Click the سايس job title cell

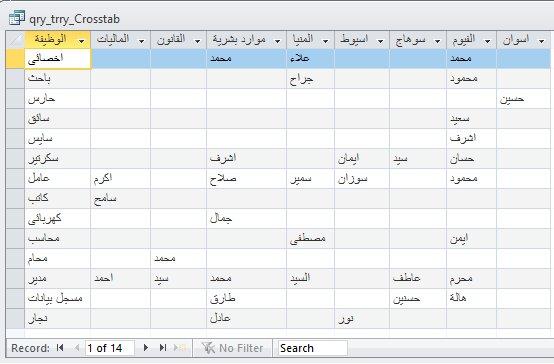click(x=58, y=139)
